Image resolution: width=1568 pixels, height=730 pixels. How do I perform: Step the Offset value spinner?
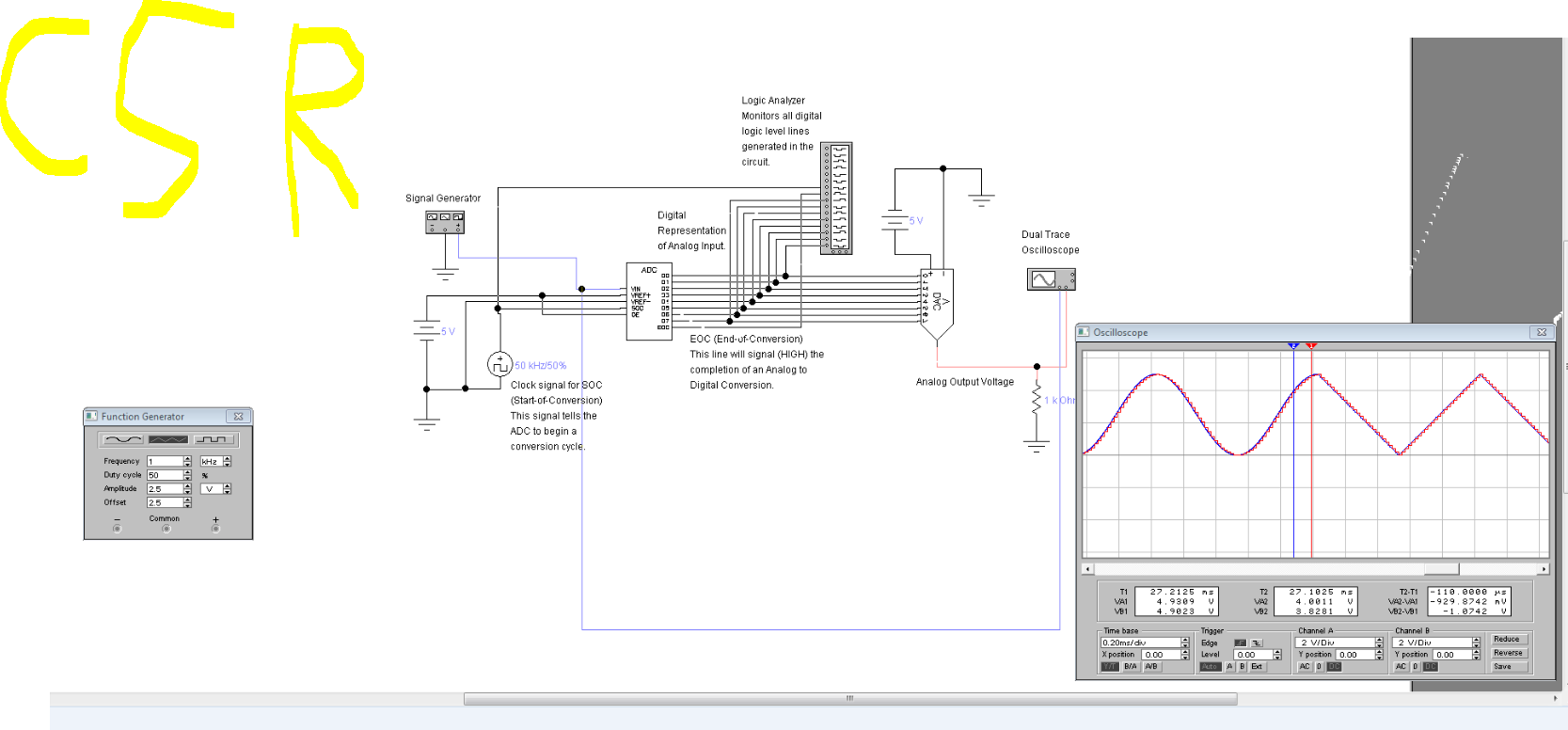[187, 502]
